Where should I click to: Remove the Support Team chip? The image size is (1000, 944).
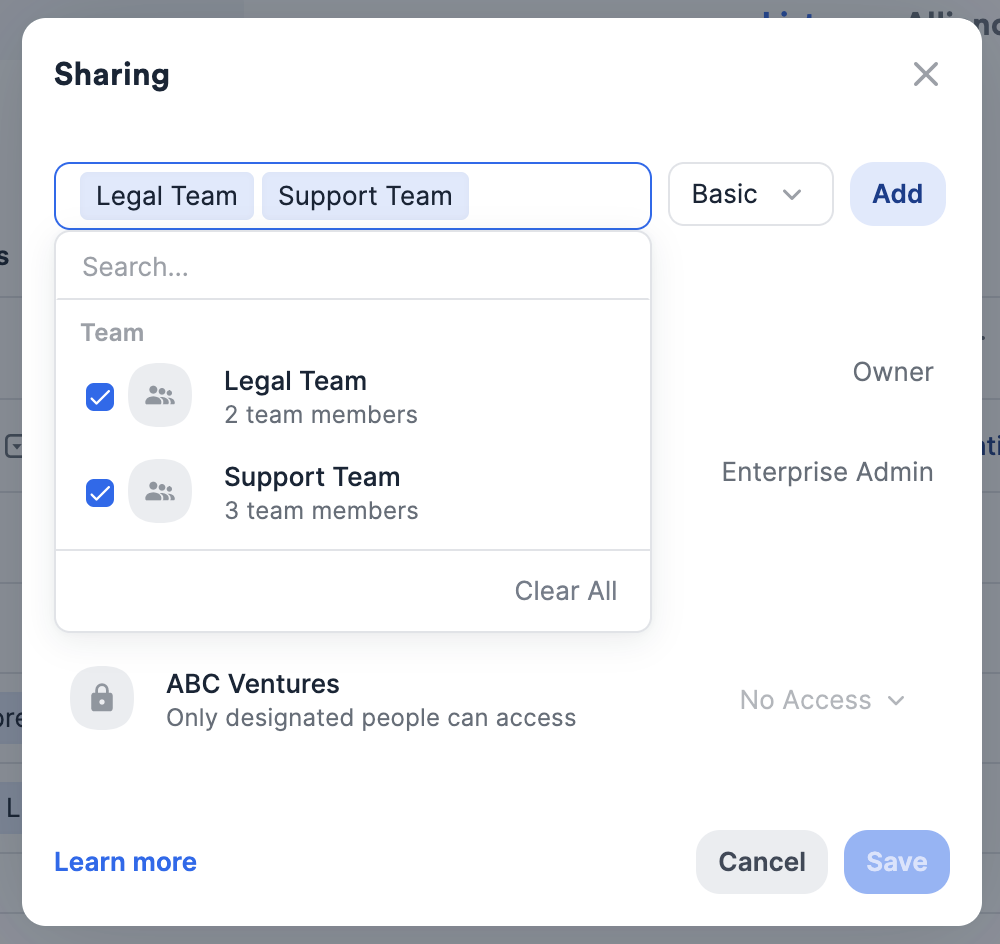[365, 196]
